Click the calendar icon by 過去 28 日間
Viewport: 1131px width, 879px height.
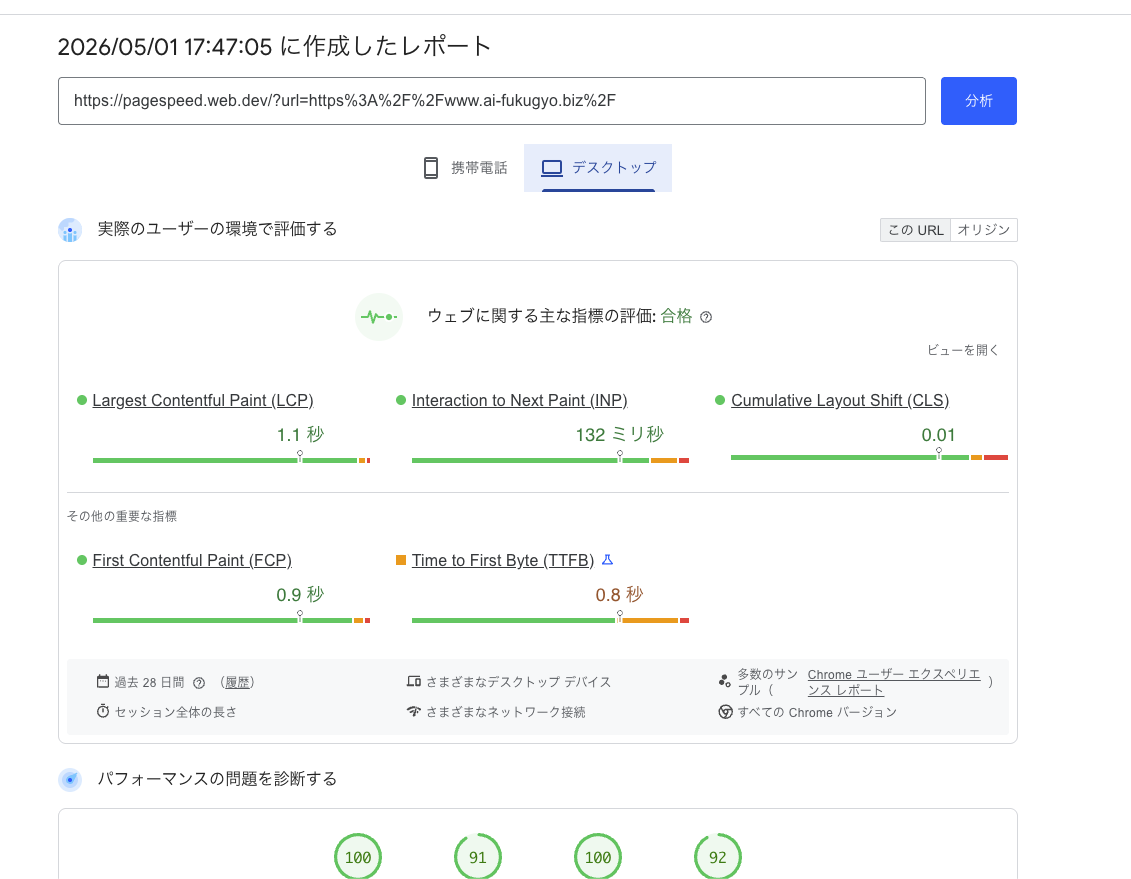[x=103, y=681]
